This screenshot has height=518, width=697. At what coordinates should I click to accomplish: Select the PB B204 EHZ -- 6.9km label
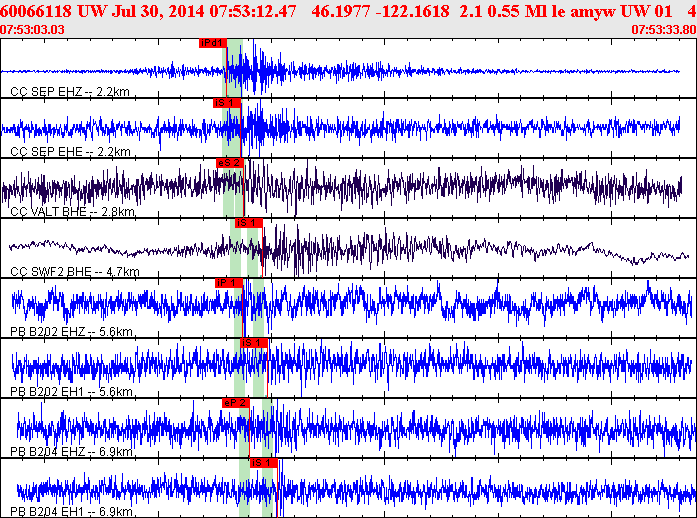[x=71, y=452]
